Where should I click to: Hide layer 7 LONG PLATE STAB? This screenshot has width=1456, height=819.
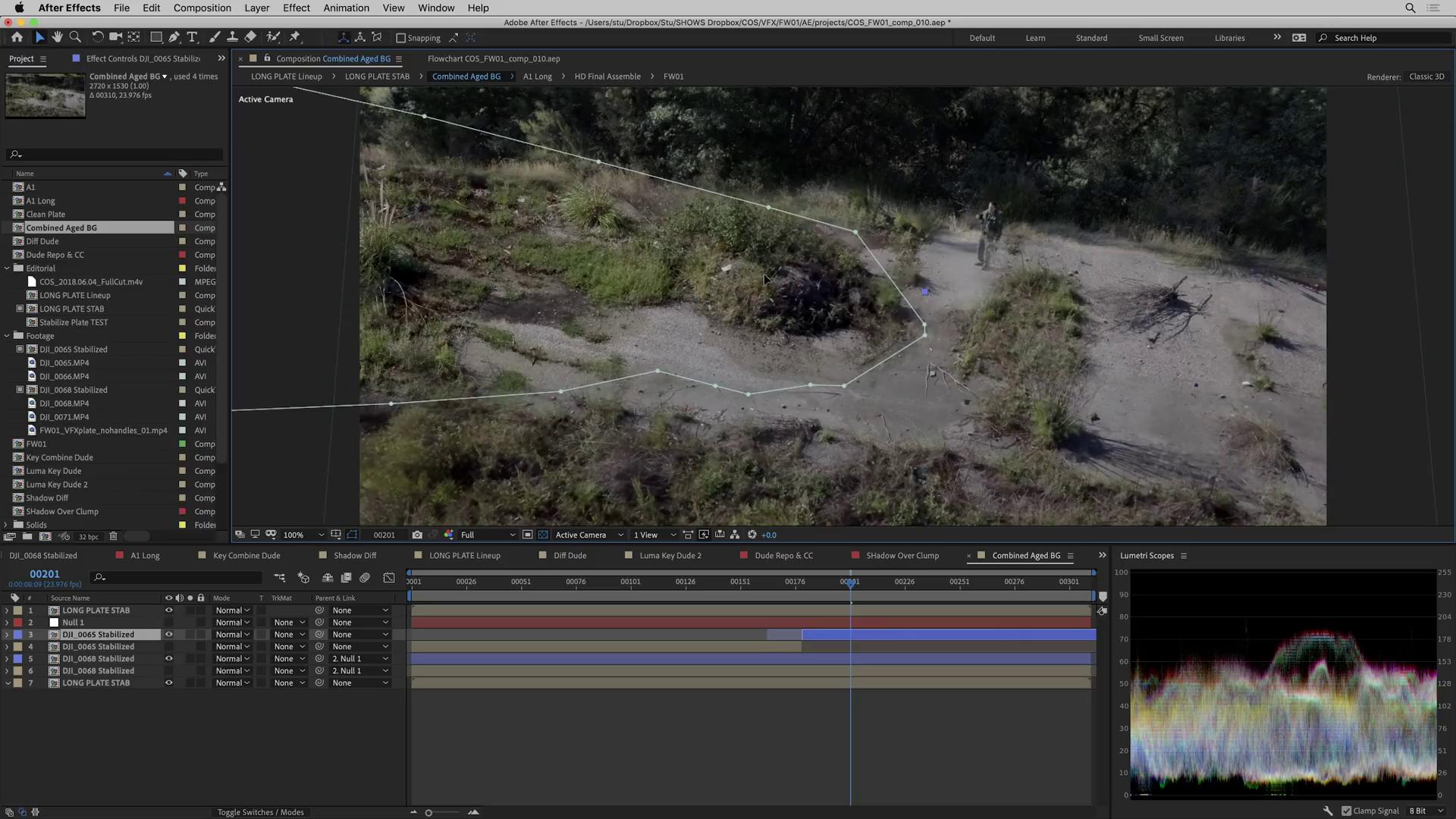169,683
